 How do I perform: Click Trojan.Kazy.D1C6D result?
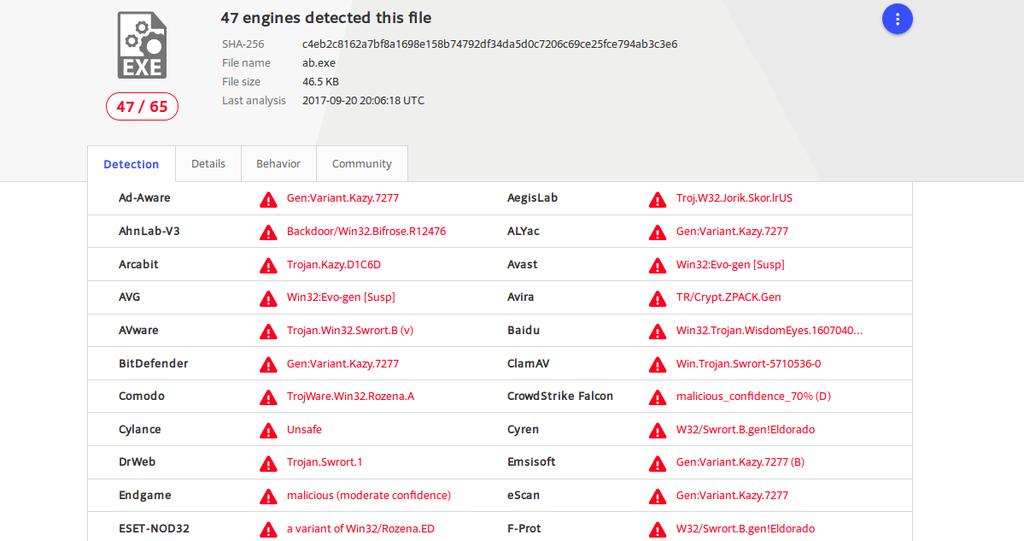tap(334, 265)
